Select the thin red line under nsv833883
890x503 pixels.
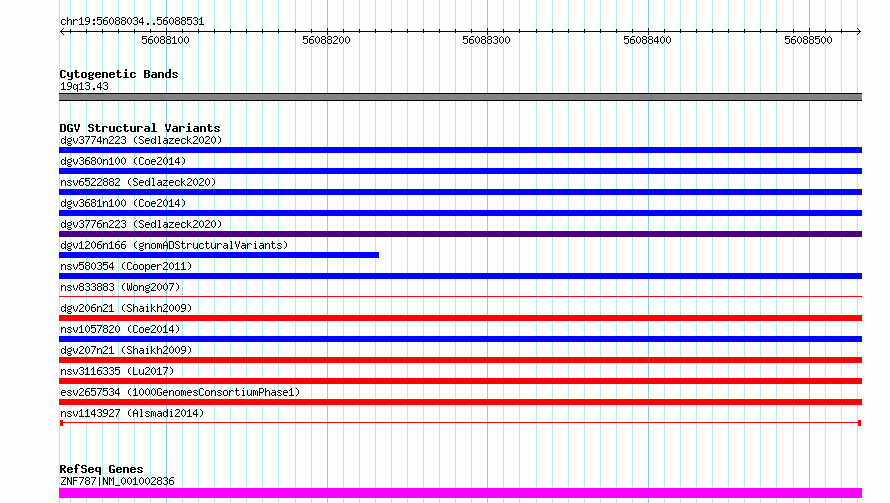pos(460,296)
